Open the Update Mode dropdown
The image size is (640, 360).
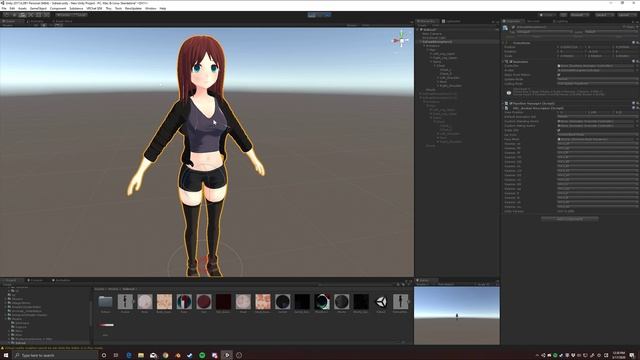point(597,79)
